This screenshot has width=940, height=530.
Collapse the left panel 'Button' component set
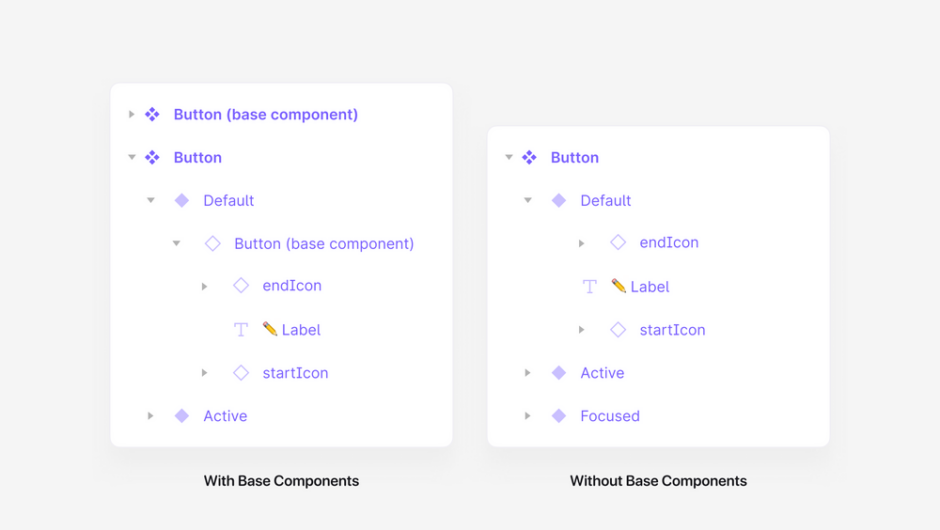131,158
